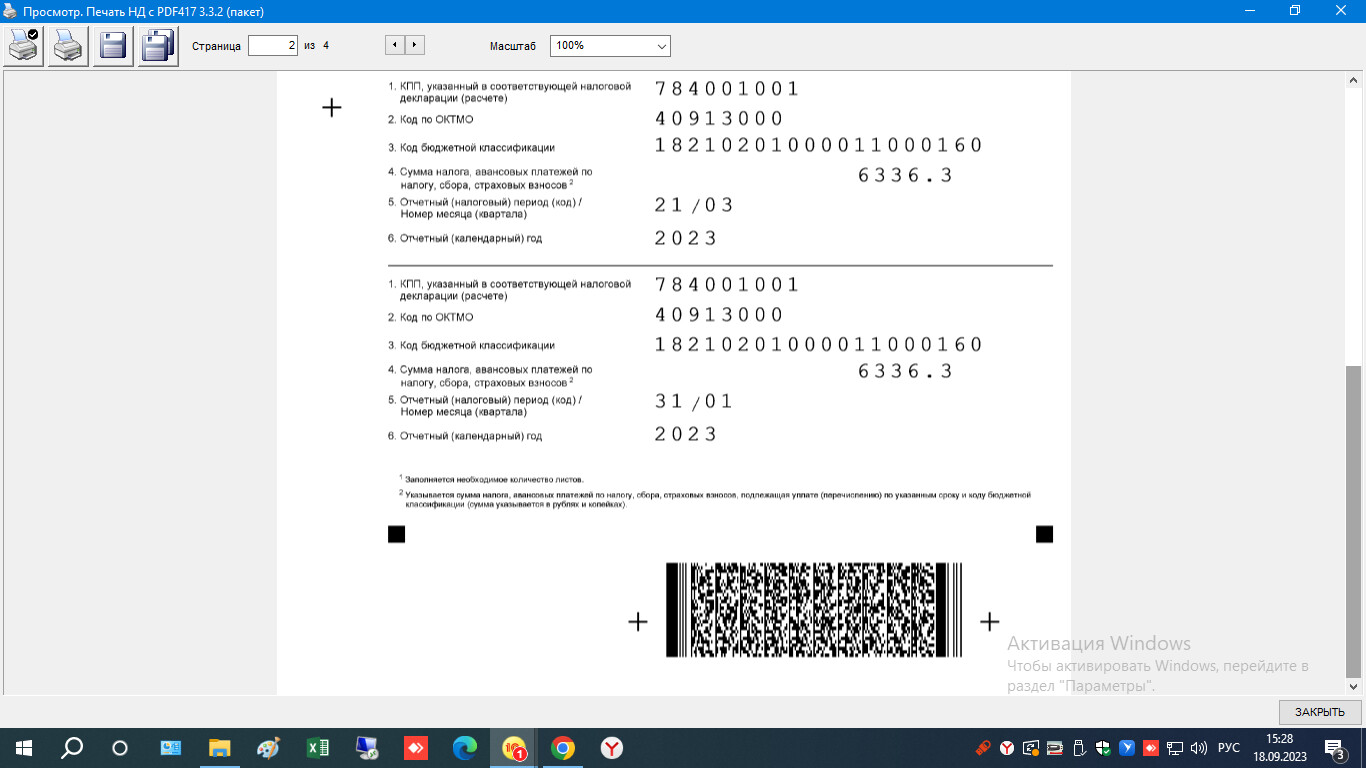The height and width of the screenshot is (768, 1366).
Task: Click the PDF417 barcode on the page
Action: click(814, 609)
